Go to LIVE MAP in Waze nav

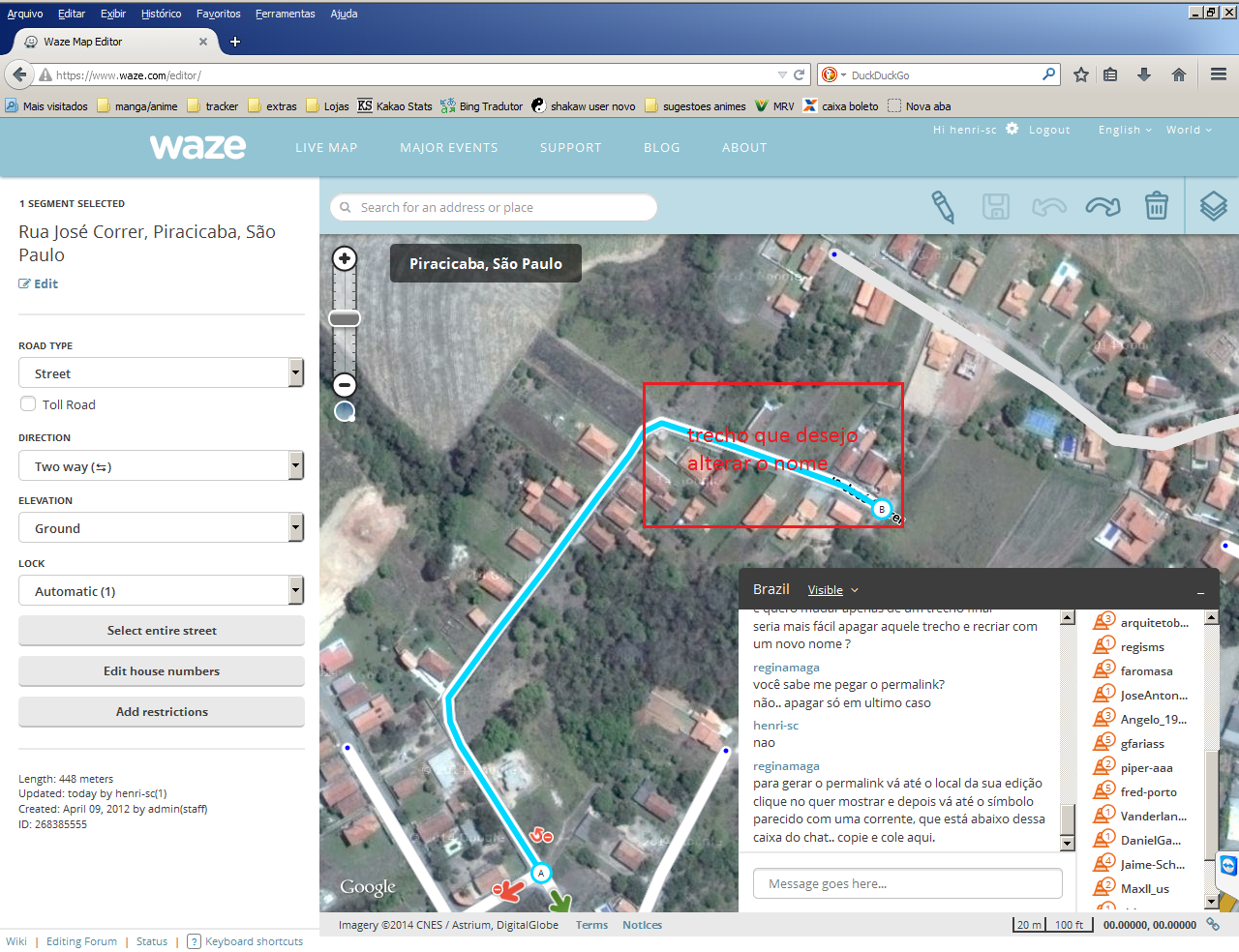[x=326, y=147]
